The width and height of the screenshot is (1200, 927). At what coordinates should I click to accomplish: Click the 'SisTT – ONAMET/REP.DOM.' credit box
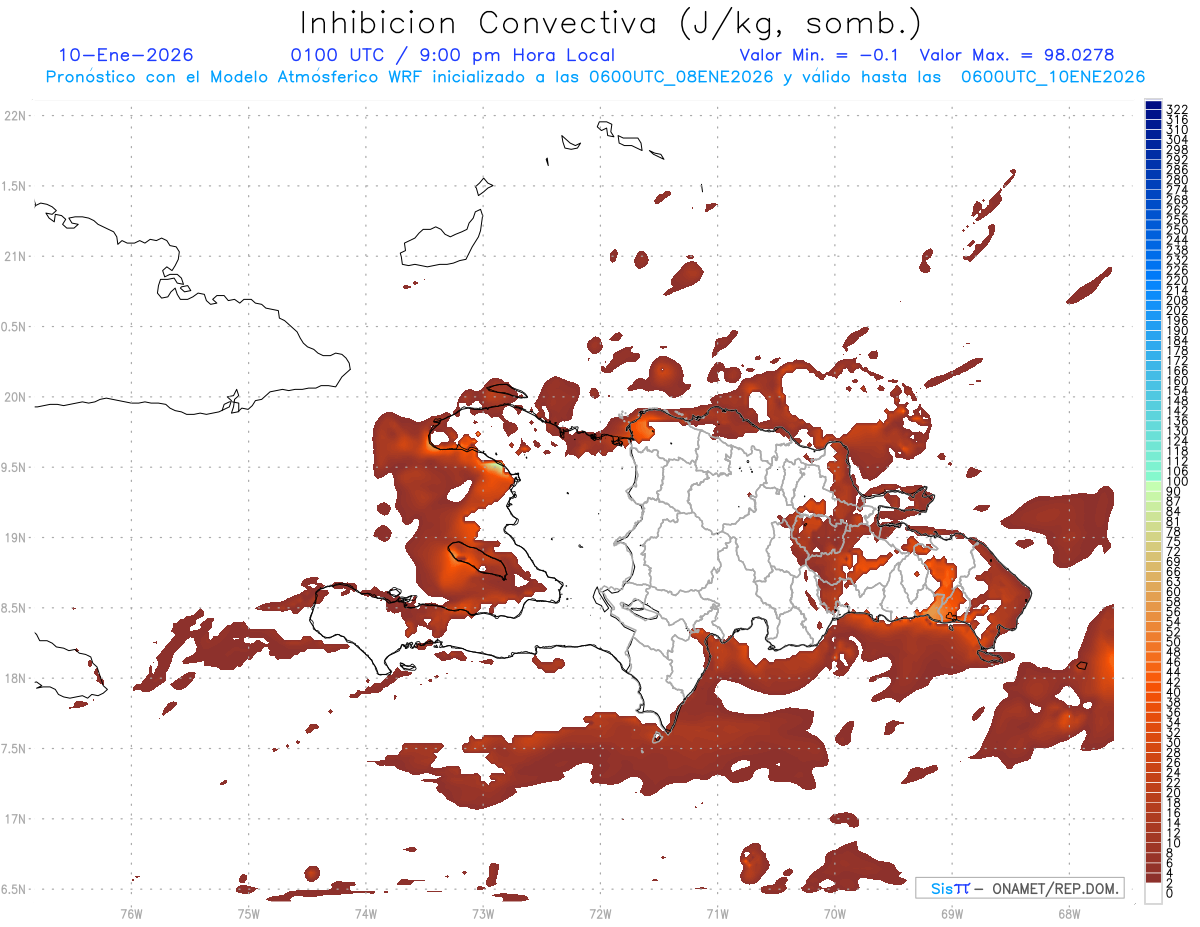coord(1020,888)
